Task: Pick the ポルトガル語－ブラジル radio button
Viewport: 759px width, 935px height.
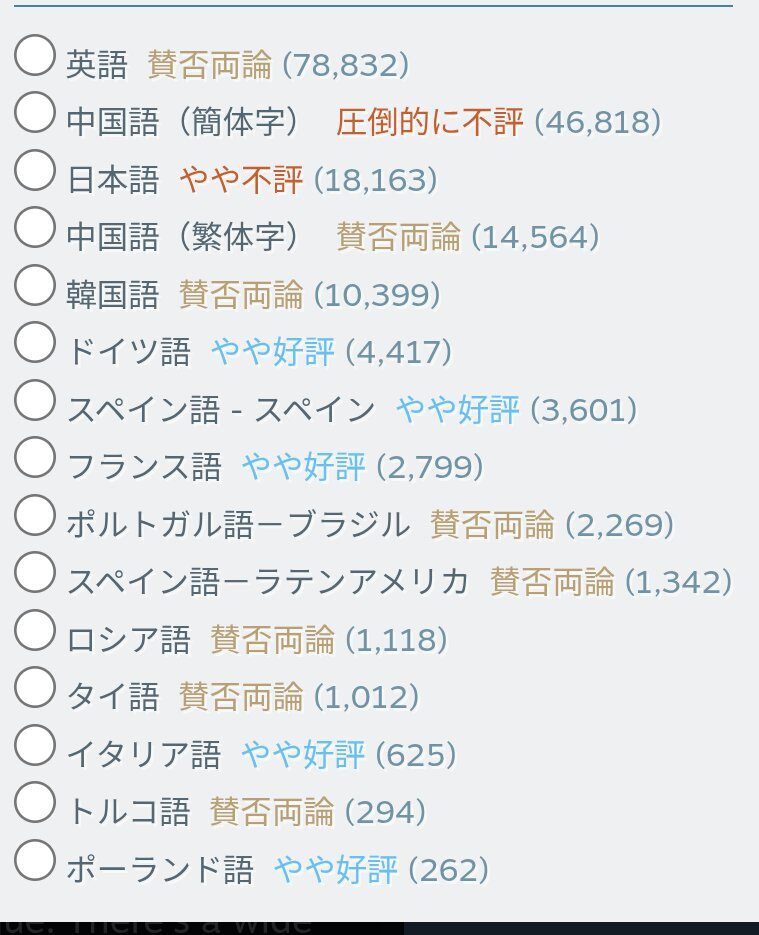Action: 35,515
